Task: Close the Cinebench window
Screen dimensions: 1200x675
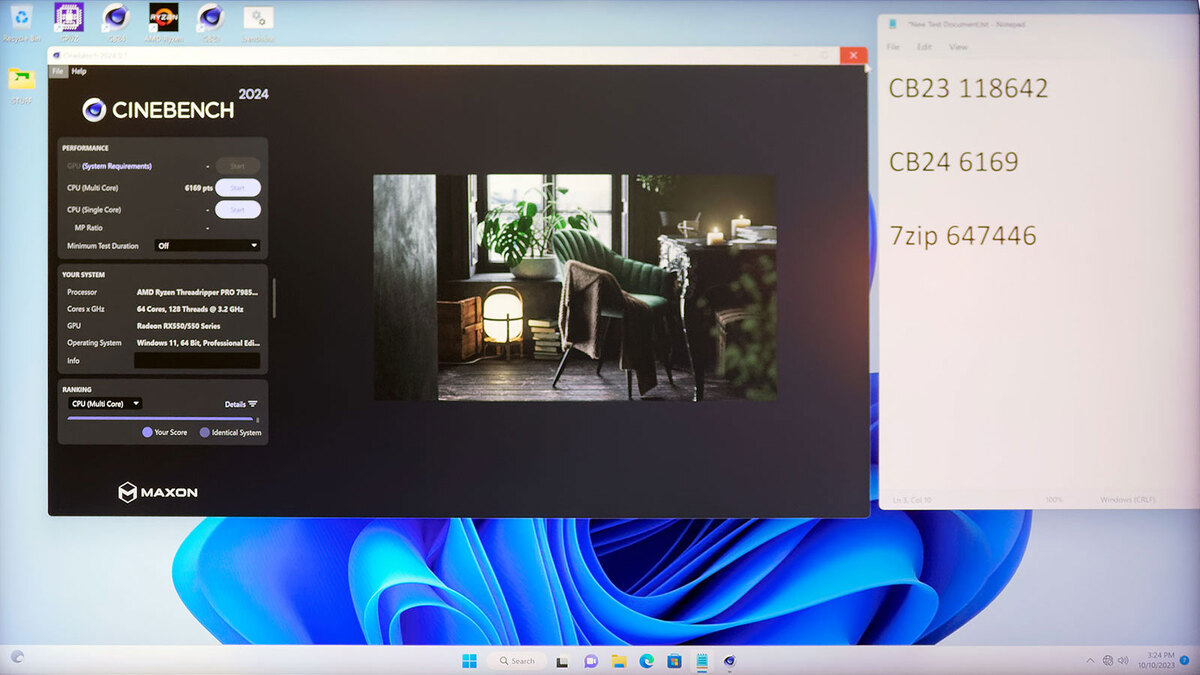Action: pos(853,56)
